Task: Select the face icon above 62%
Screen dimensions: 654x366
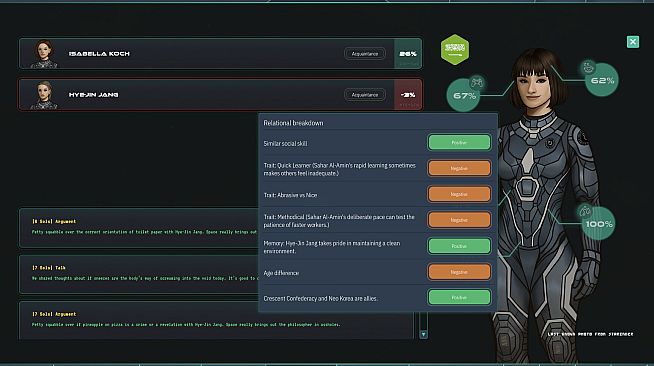Action: point(589,67)
